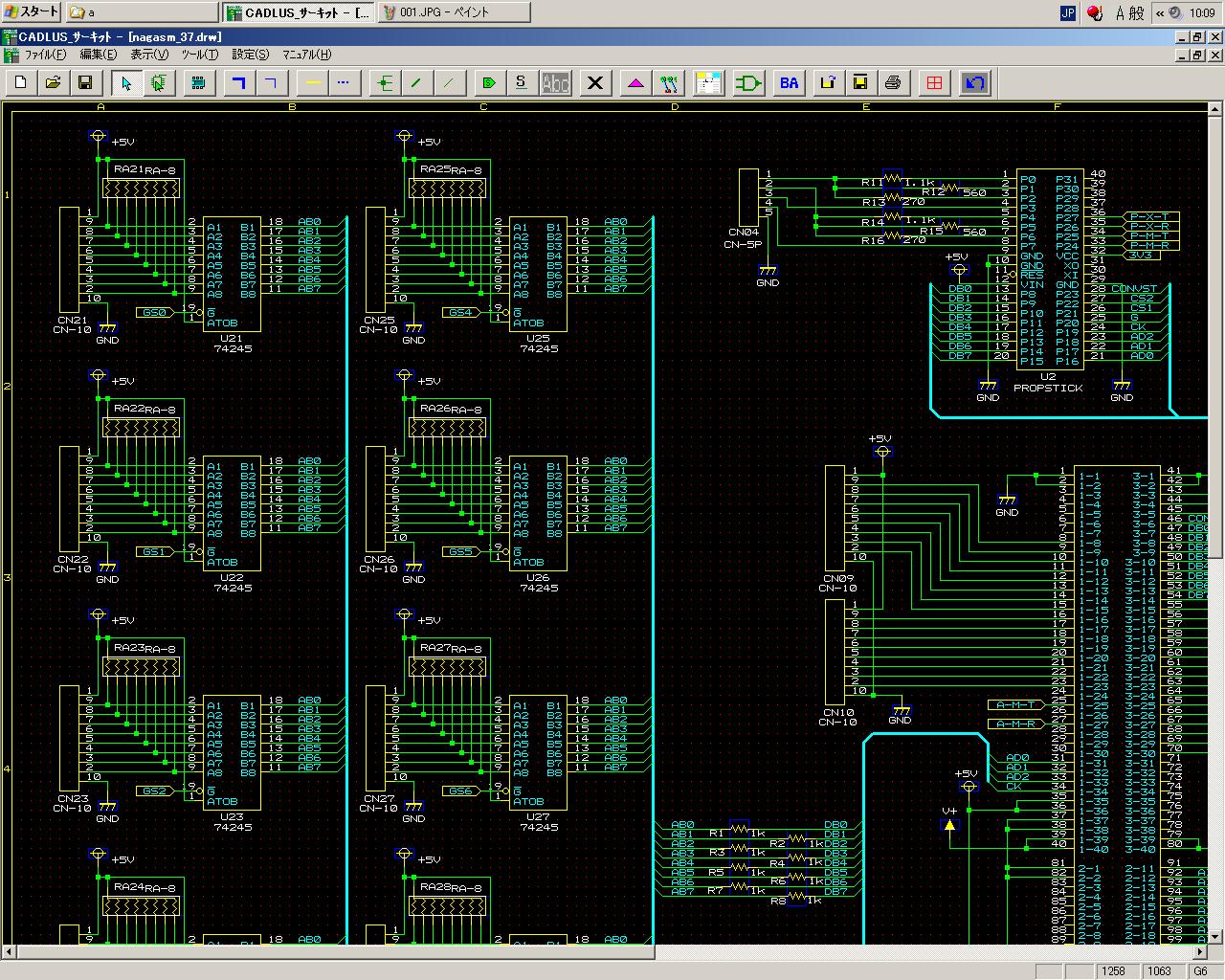The image size is (1225, 980).
Task: Print the schematic using the printer icon
Action: (893, 83)
